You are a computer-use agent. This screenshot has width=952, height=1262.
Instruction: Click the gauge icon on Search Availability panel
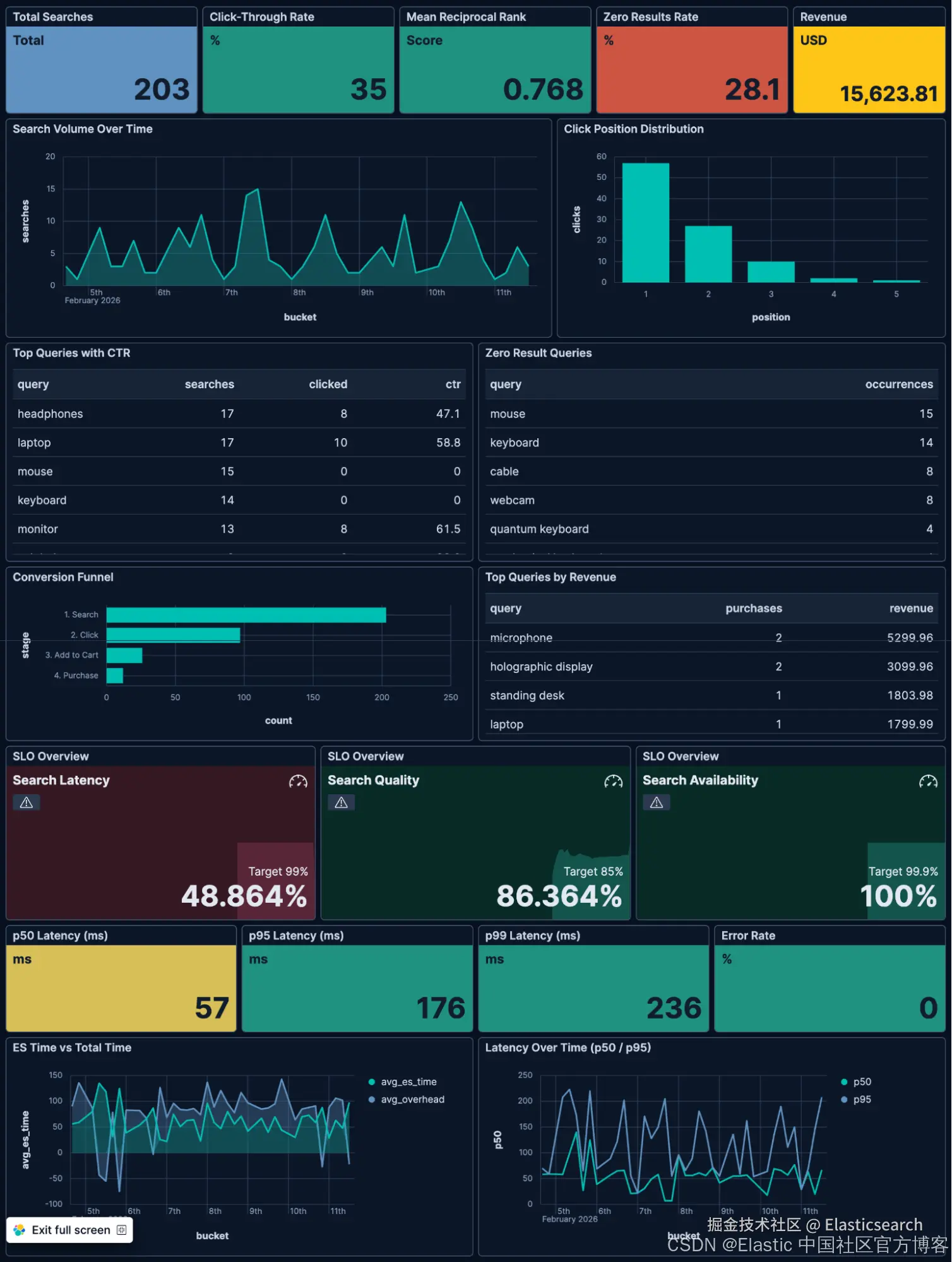tap(928, 782)
